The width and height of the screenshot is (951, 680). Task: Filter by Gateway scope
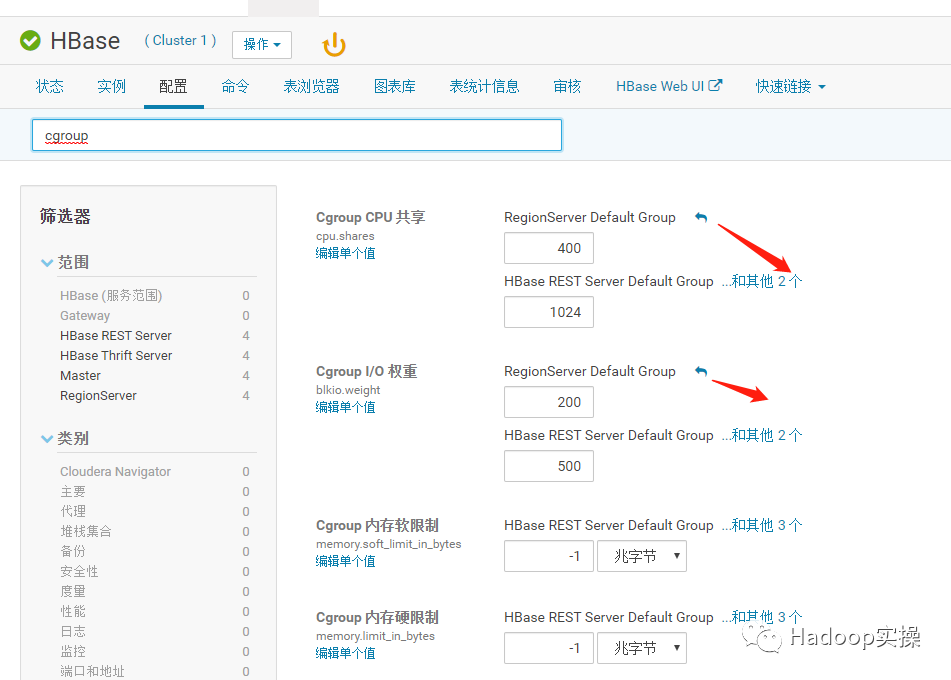coord(85,316)
